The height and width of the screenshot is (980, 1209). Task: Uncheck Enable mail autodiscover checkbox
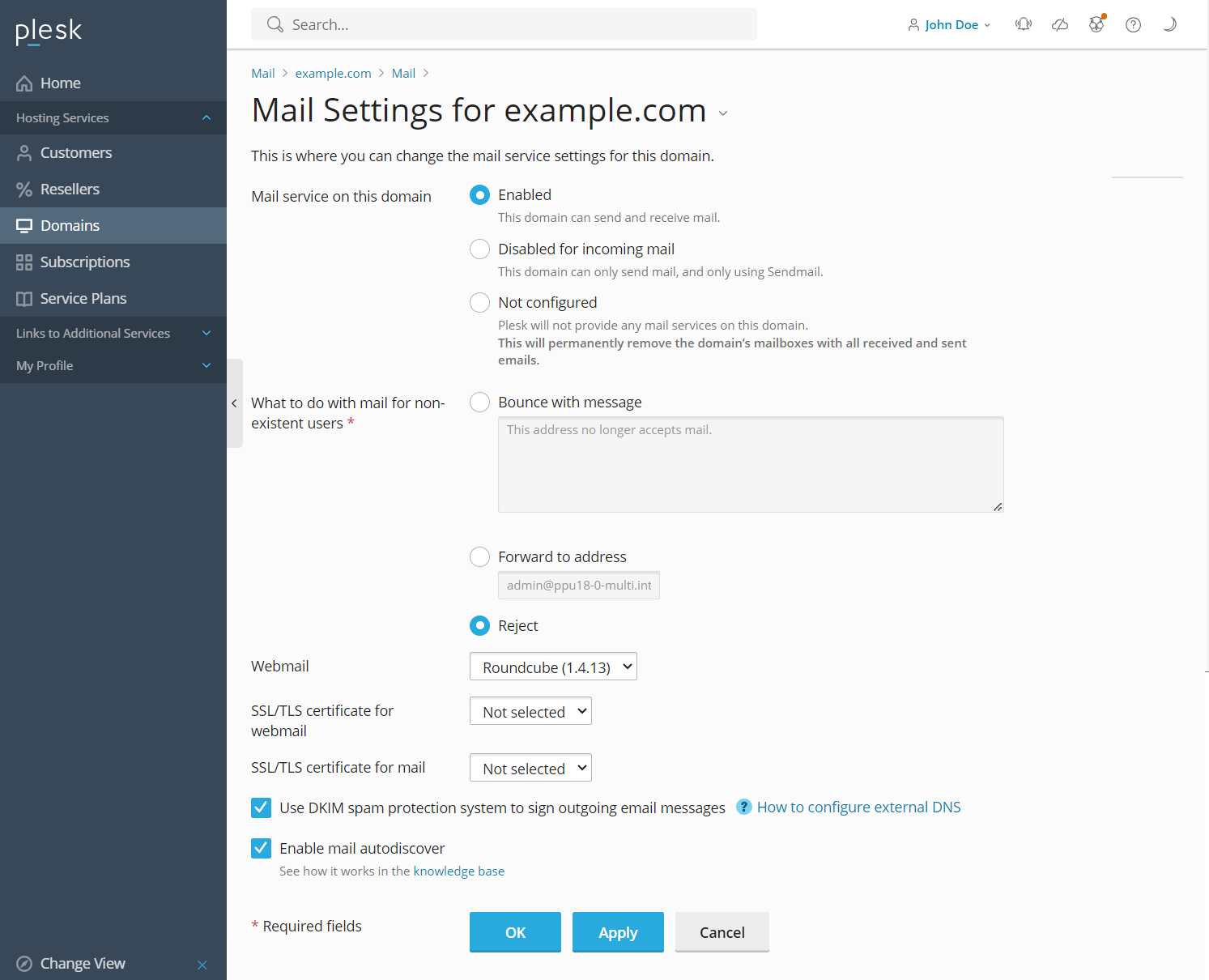(x=262, y=848)
